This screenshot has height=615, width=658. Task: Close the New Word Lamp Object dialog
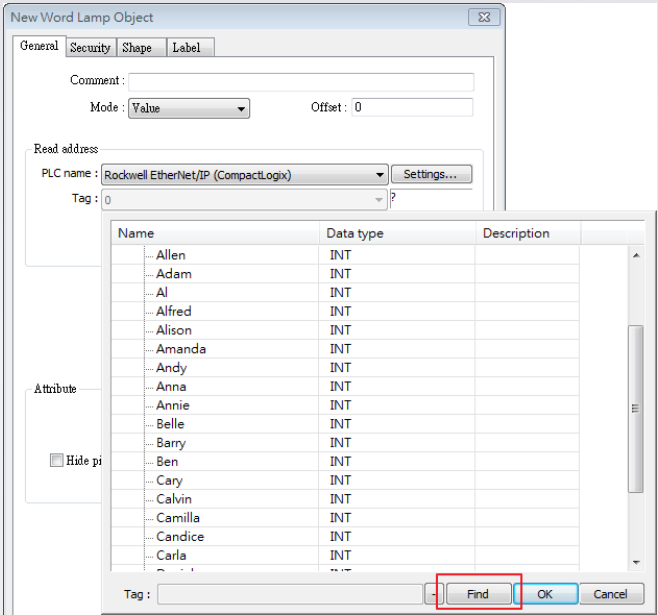click(x=484, y=17)
